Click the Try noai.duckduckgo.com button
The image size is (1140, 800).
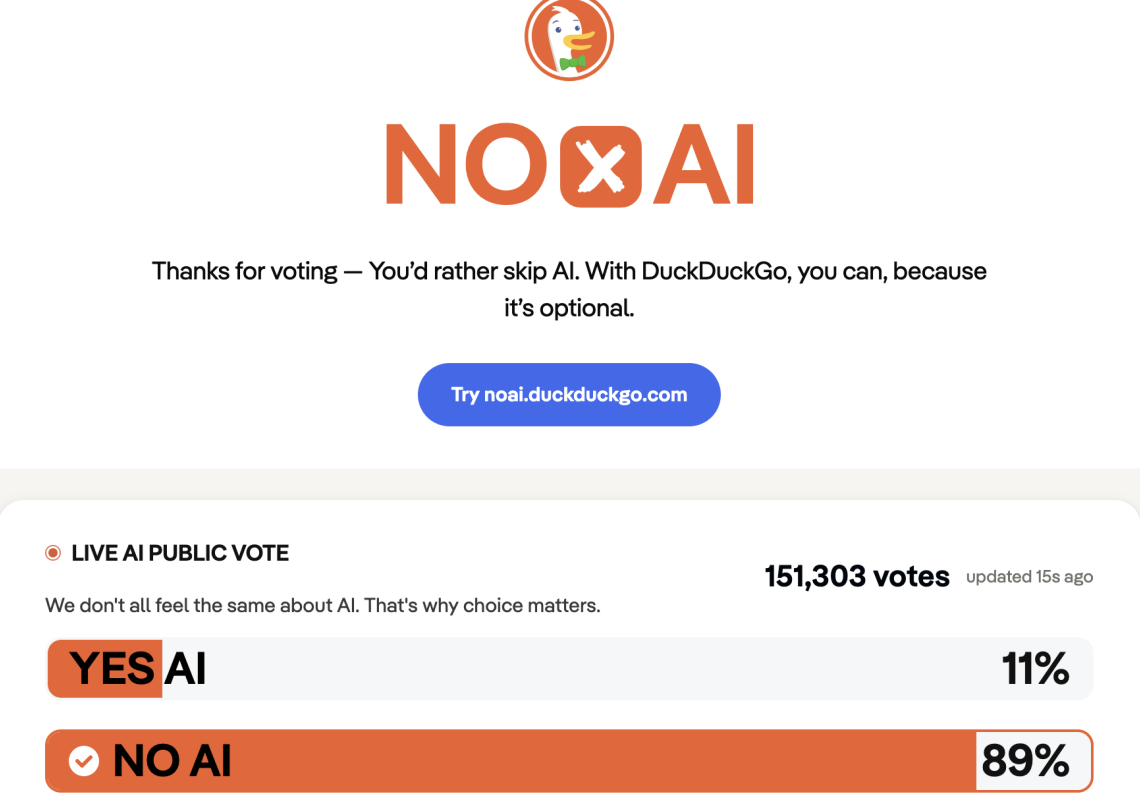(x=569, y=394)
